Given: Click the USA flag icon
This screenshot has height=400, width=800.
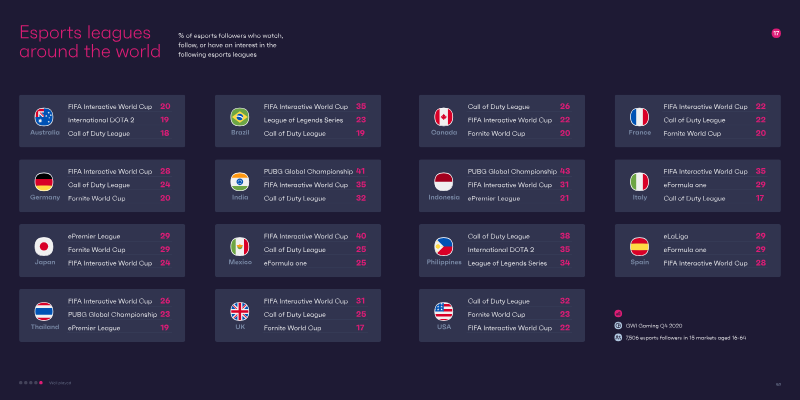Looking at the screenshot, I should (x=443, y=312).
